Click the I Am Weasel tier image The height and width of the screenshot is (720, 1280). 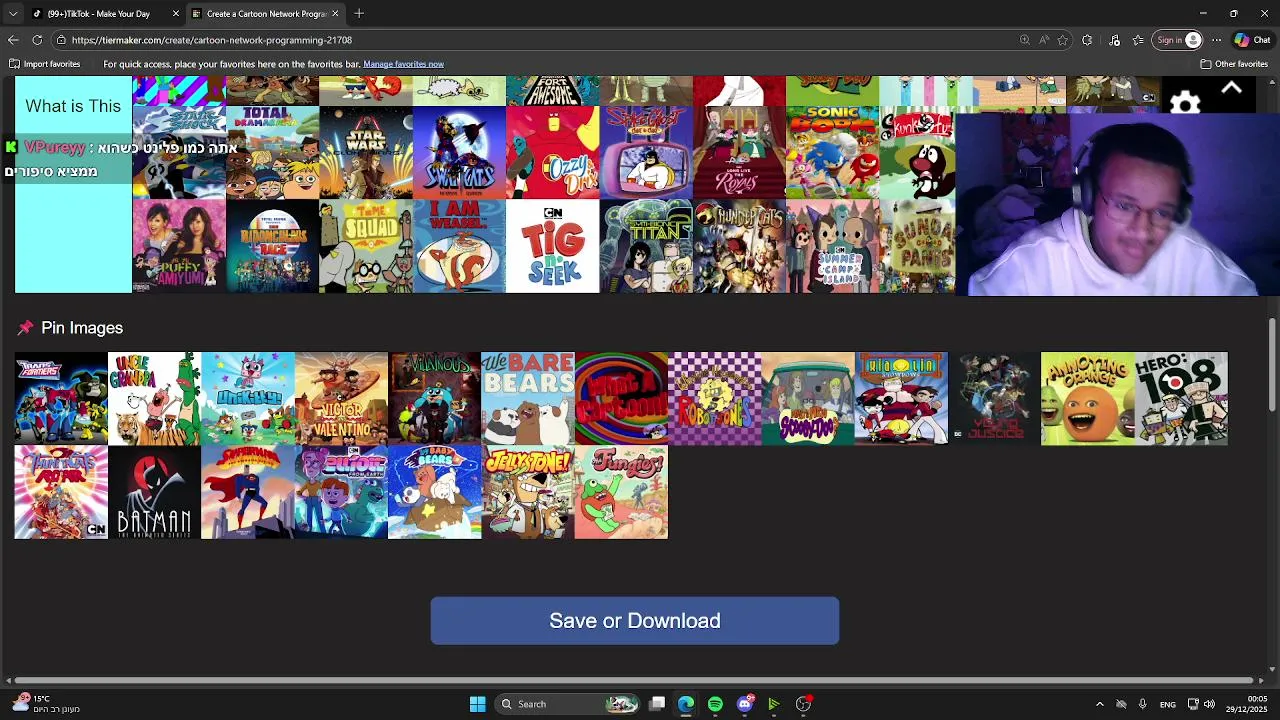coord(459,246)
